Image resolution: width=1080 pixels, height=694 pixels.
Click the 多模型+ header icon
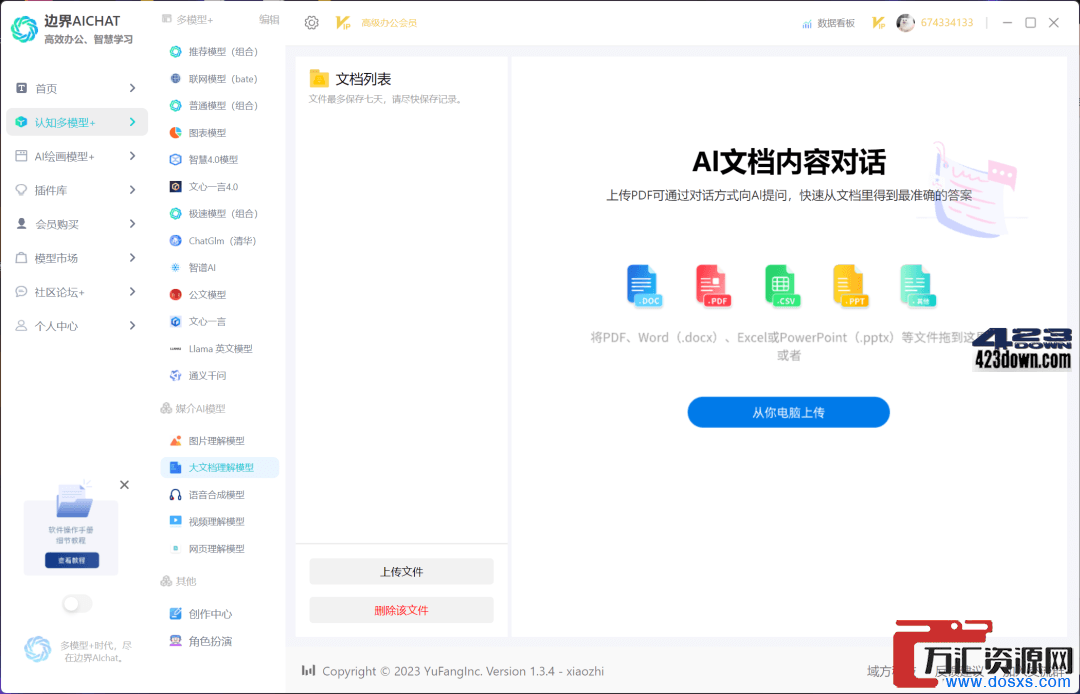pyautogui.click(x=167, y=19)
